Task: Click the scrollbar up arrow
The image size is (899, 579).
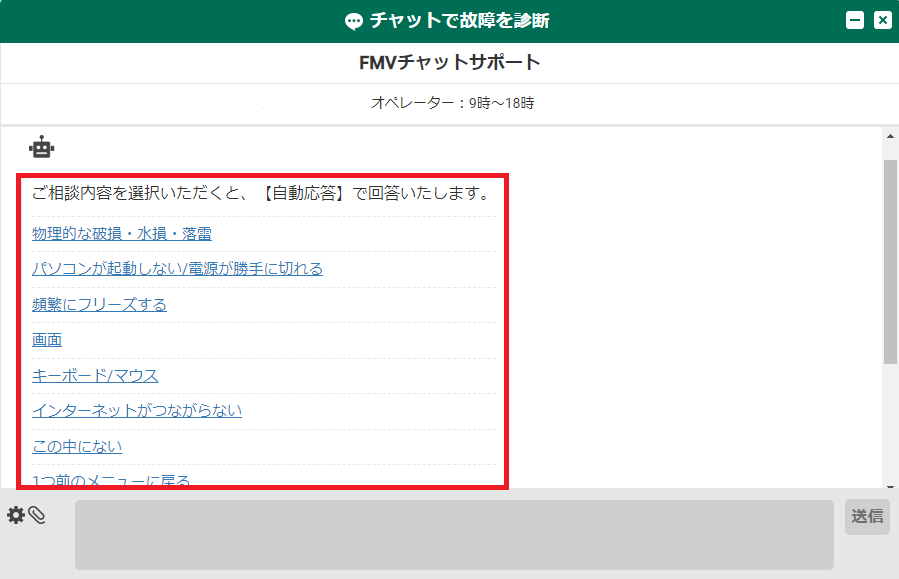Action: click(890, 136)
